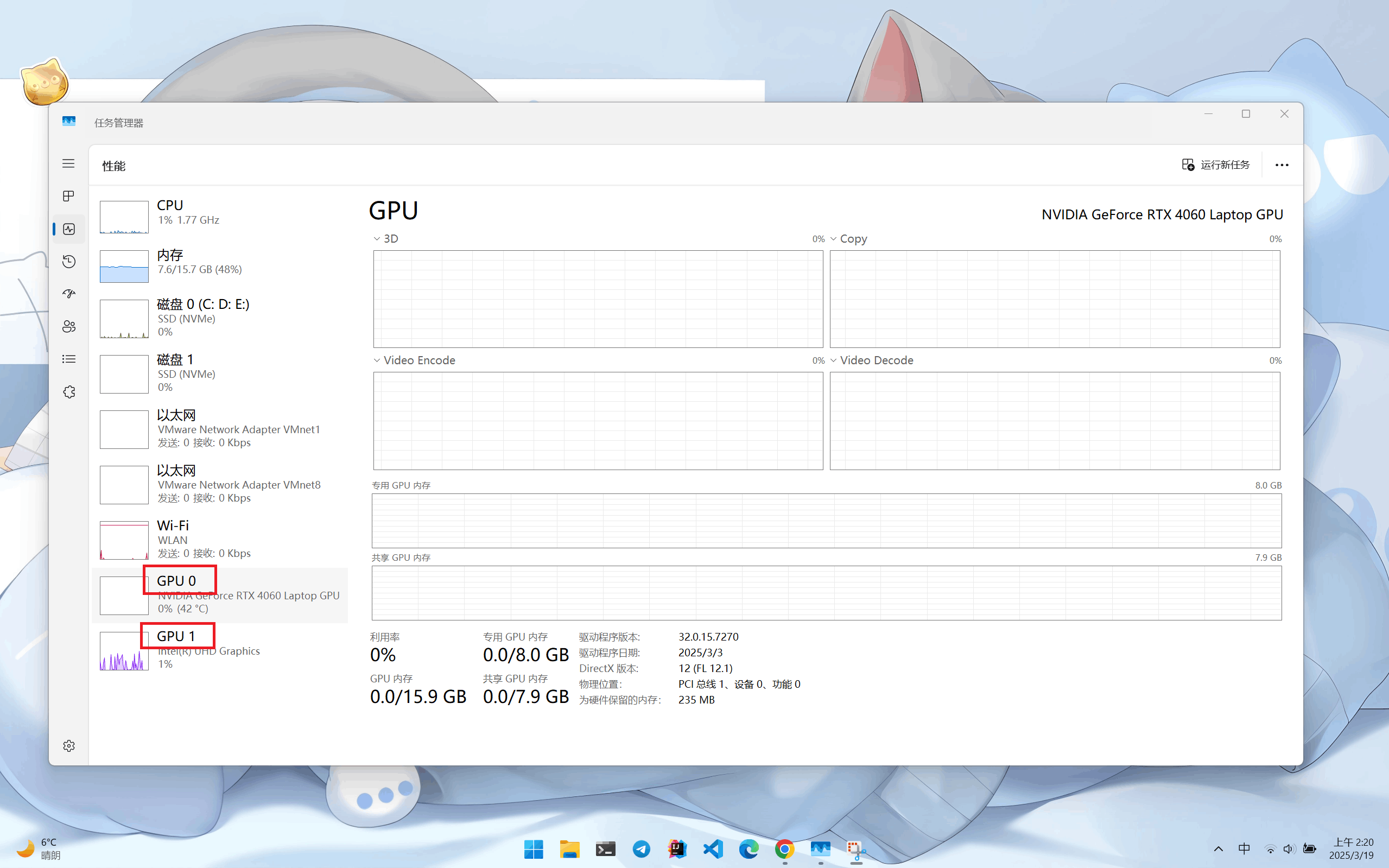This screenshot has width=1389, height=868.
Task: Open Snipping Tool from the taskbar
Action: pos(857,849)
